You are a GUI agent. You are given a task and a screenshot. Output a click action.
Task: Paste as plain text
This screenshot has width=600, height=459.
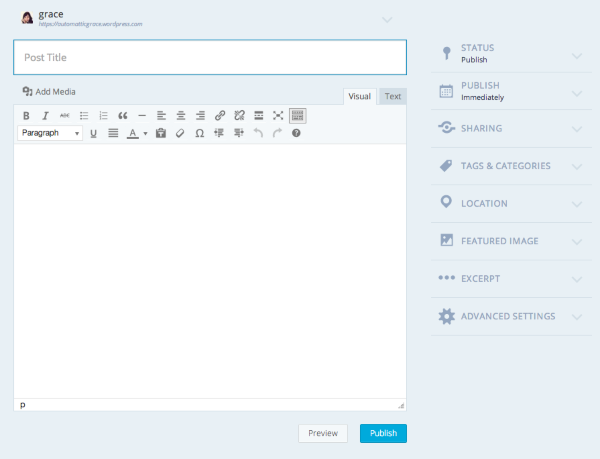coord(161,133)
